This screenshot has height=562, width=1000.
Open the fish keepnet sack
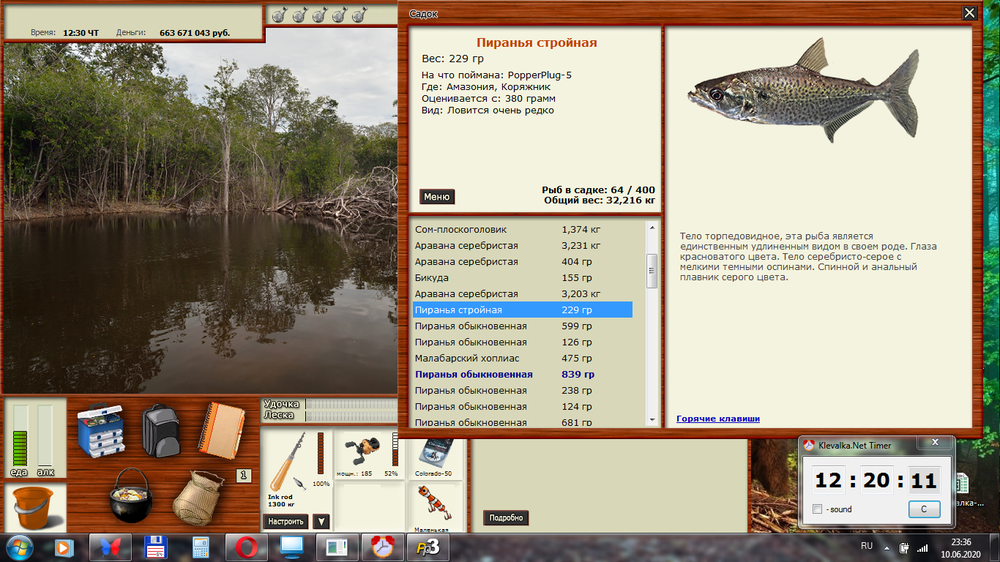(197, 497)
